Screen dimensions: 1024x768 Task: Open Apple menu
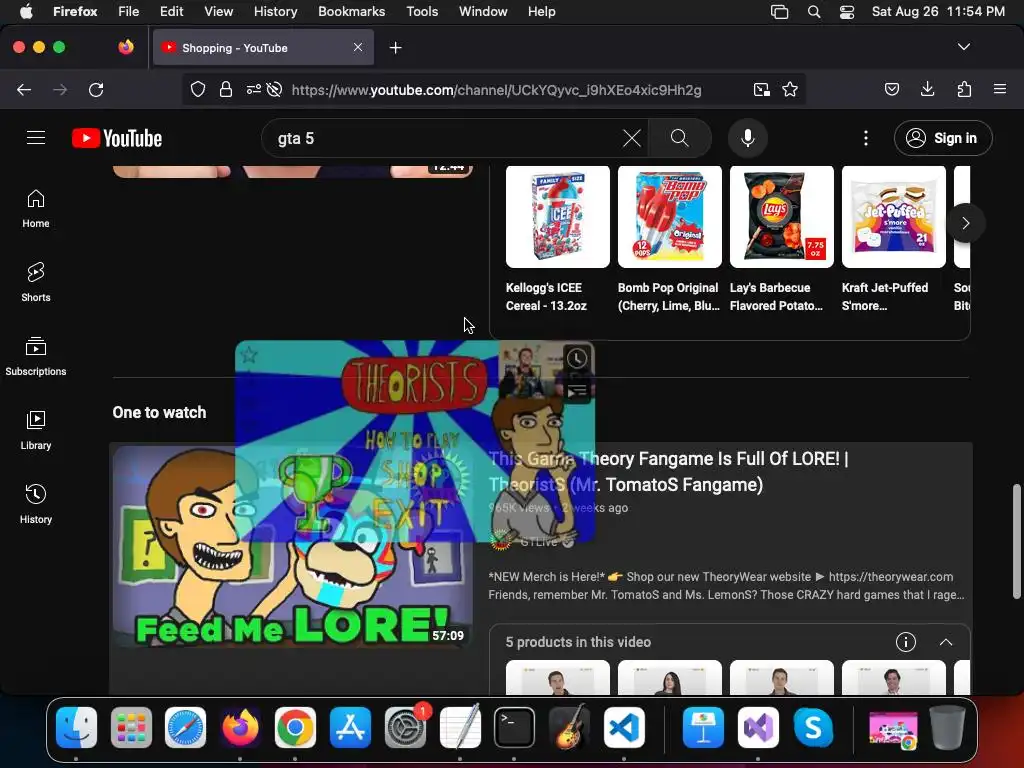[x=26, y=11]
